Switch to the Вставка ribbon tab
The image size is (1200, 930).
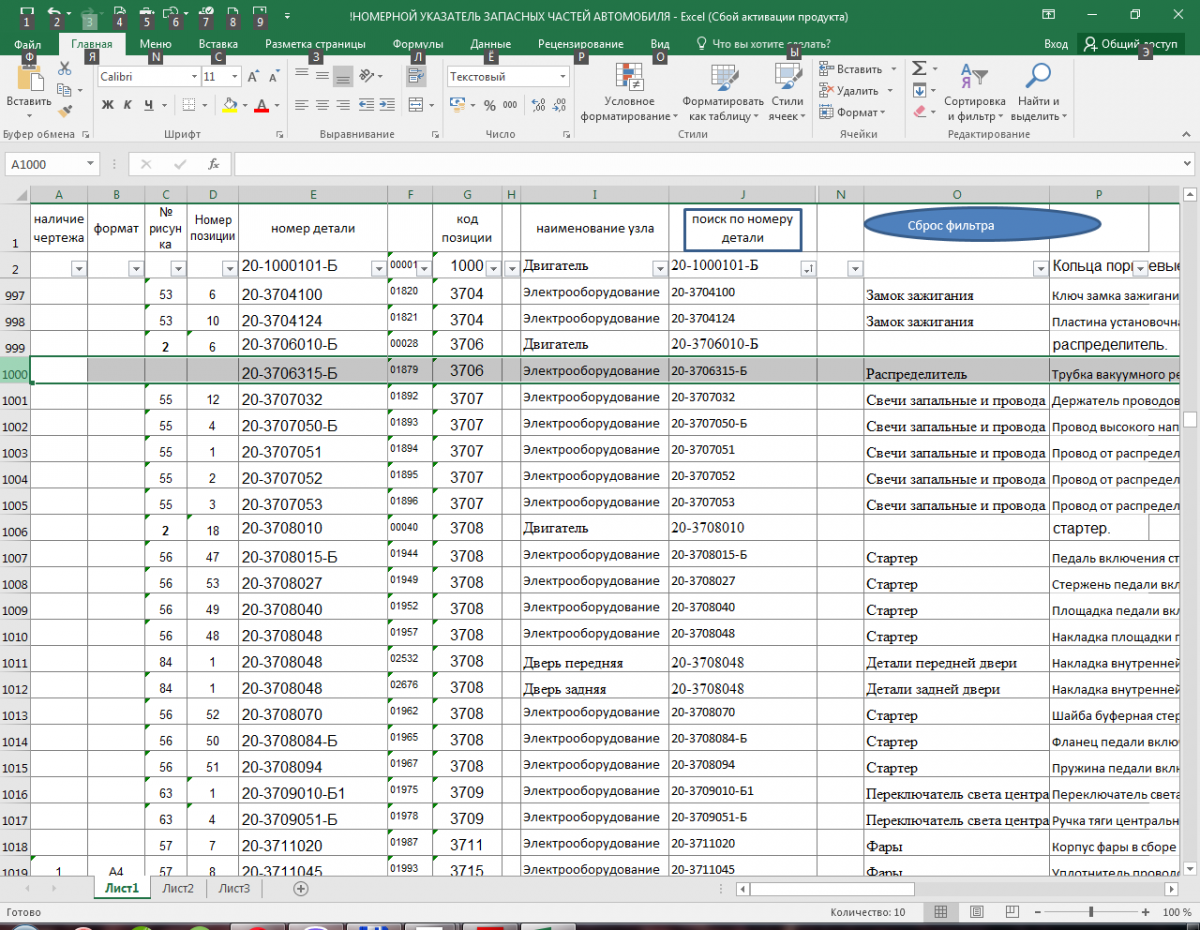coord(218,44)
